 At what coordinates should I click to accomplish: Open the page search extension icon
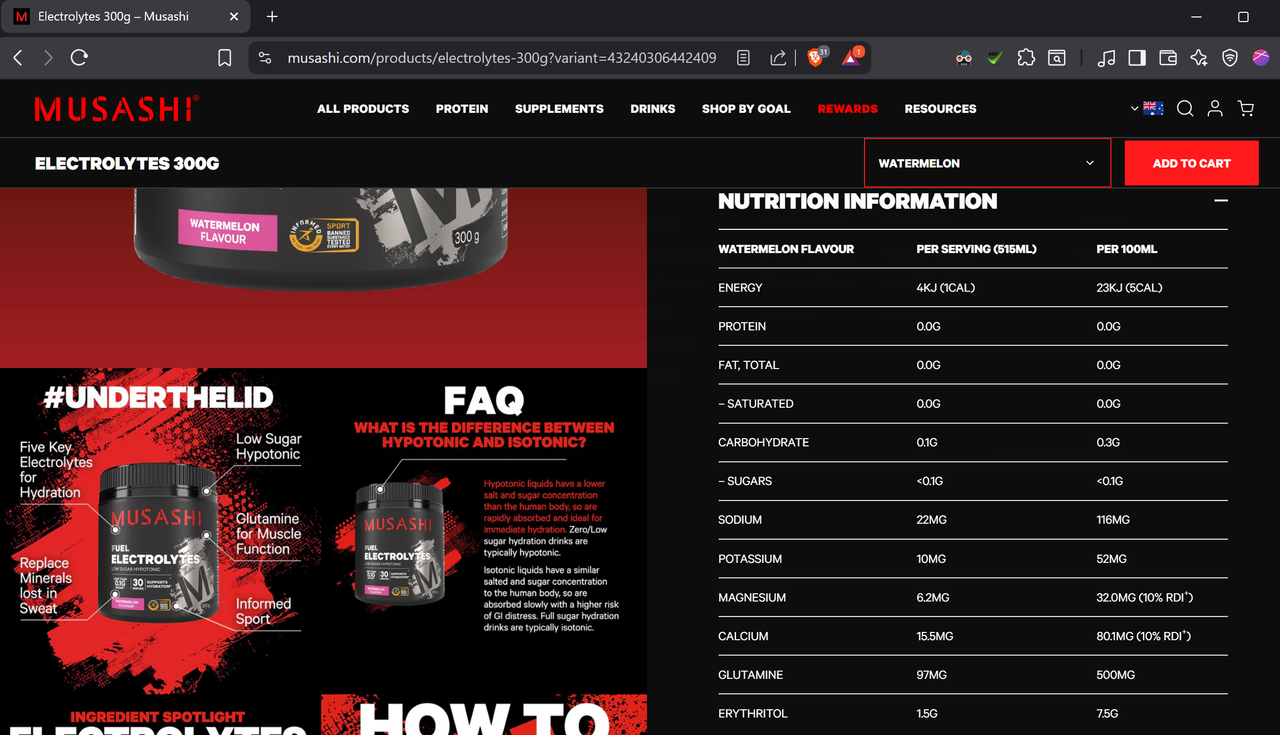[x=1057, y=58]
